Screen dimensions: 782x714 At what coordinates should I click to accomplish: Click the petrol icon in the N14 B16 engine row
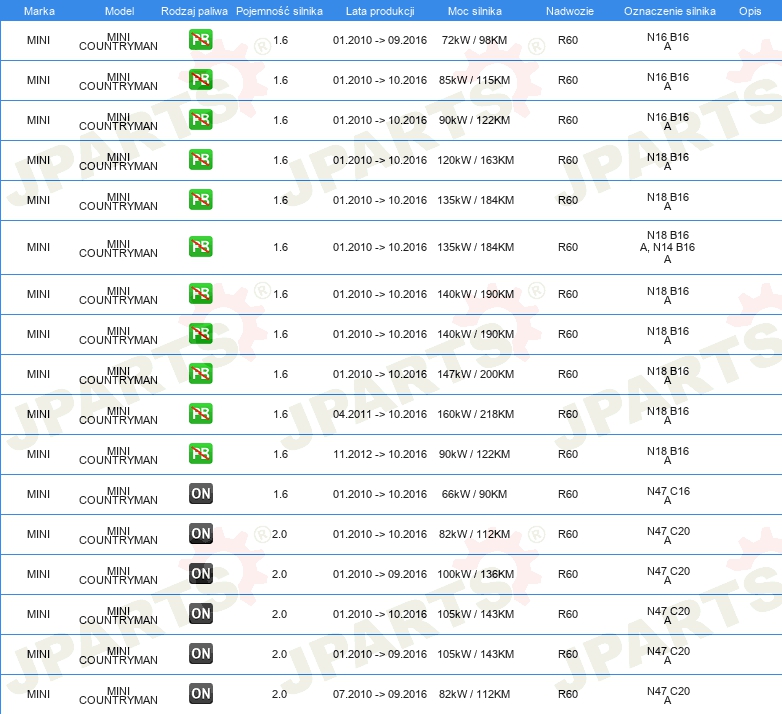click(x=200, y=247)
